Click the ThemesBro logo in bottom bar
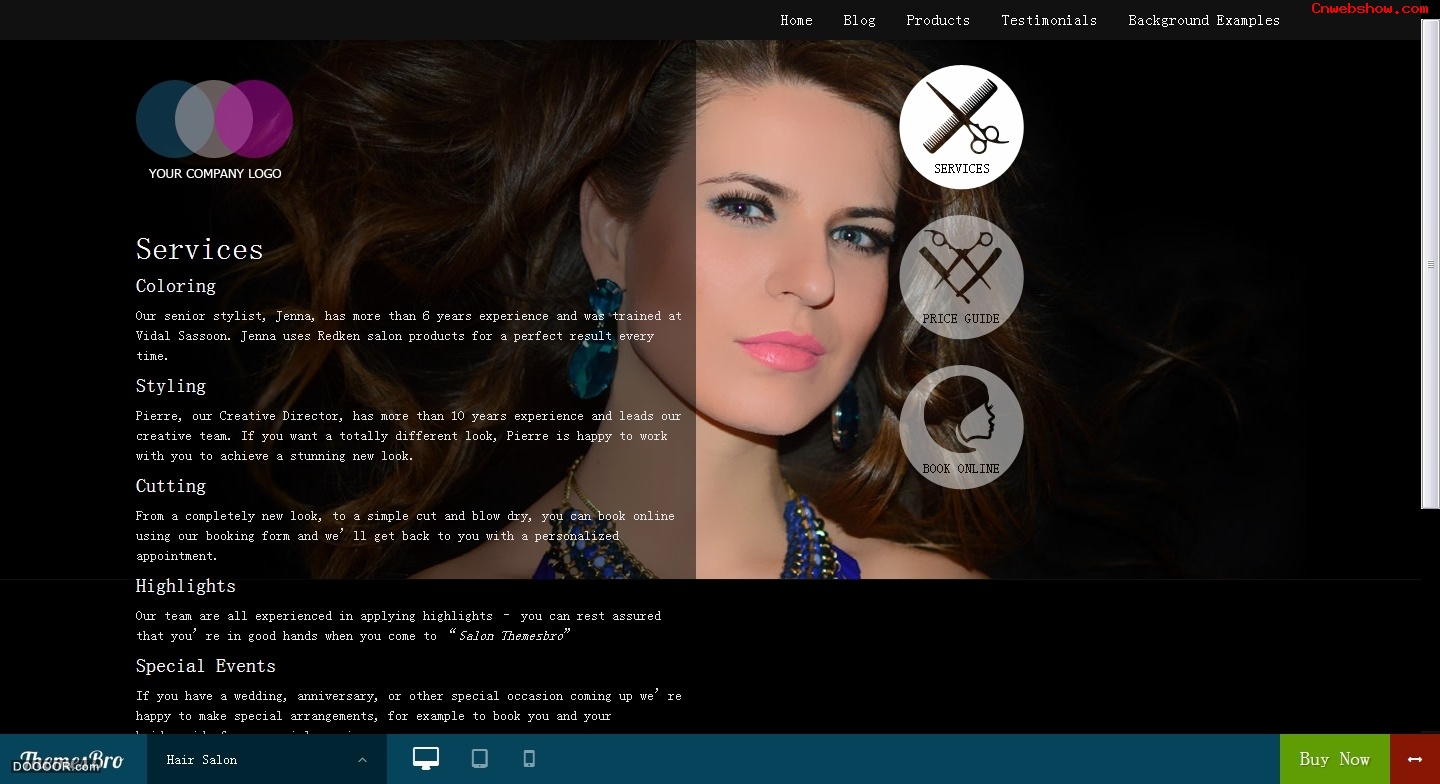 (72, 759)
